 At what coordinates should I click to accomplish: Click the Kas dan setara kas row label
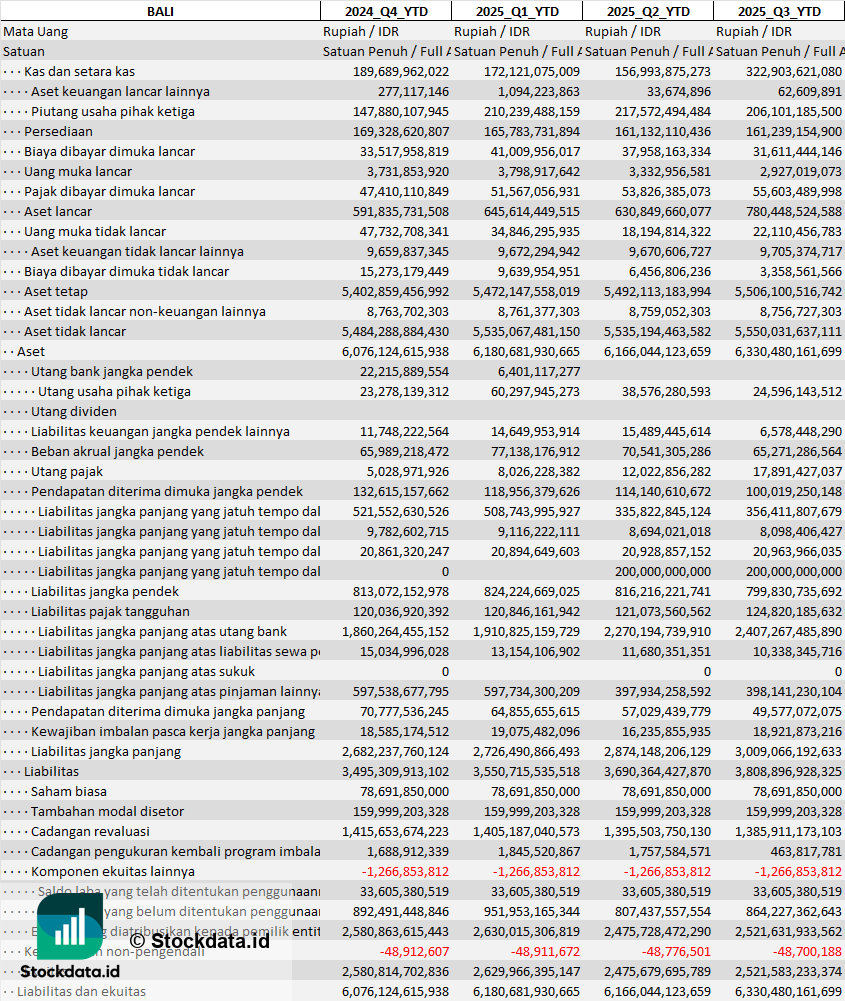[79, 72]
